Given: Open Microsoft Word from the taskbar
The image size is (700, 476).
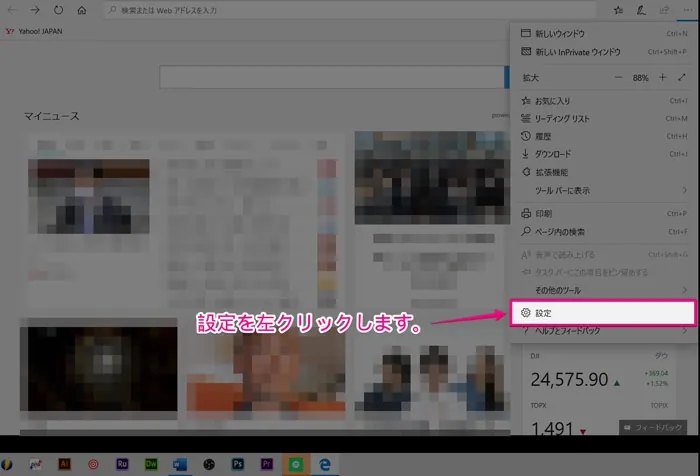Looking at the screenshot, I should tap(179, 464).
